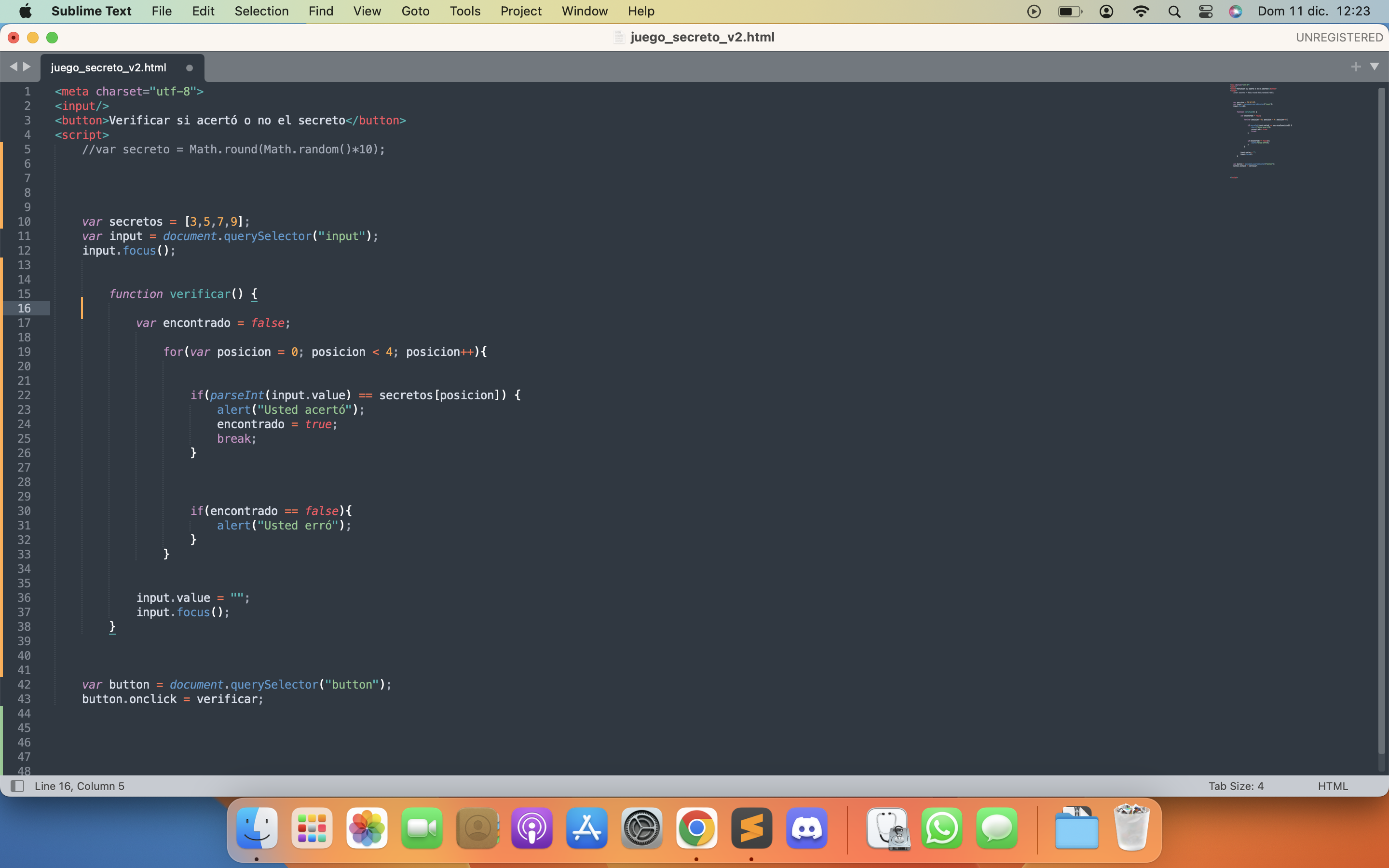This screenshot has width=1389, height=868.
Task: Open Siri from menu bar
Action: point(1235,12)
